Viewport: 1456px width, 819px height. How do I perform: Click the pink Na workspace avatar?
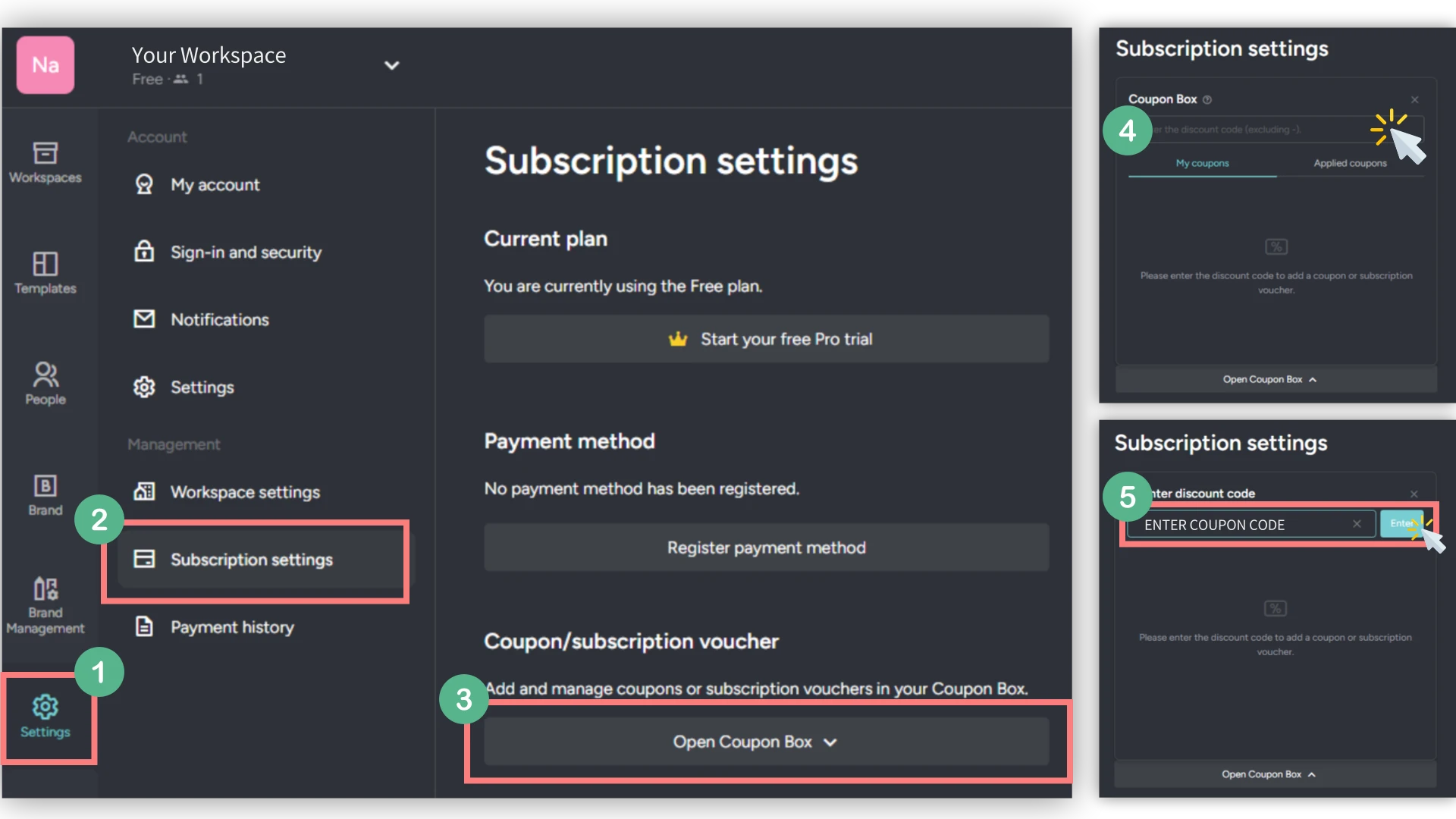tap(45, 65)
